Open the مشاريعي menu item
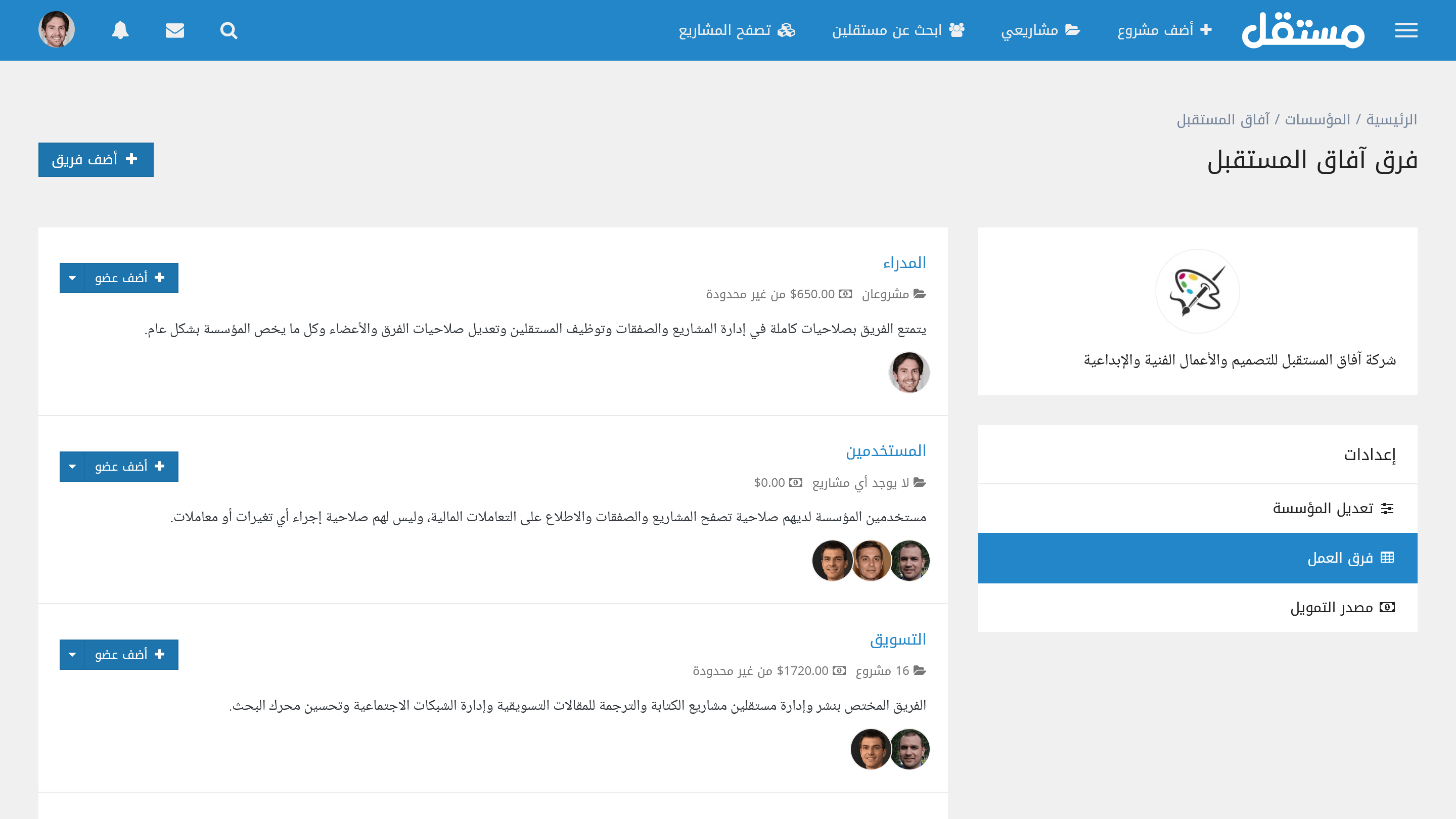The height and width of the screenshot is (819, 1456). pyautogui.click(x=1040, y=30)
